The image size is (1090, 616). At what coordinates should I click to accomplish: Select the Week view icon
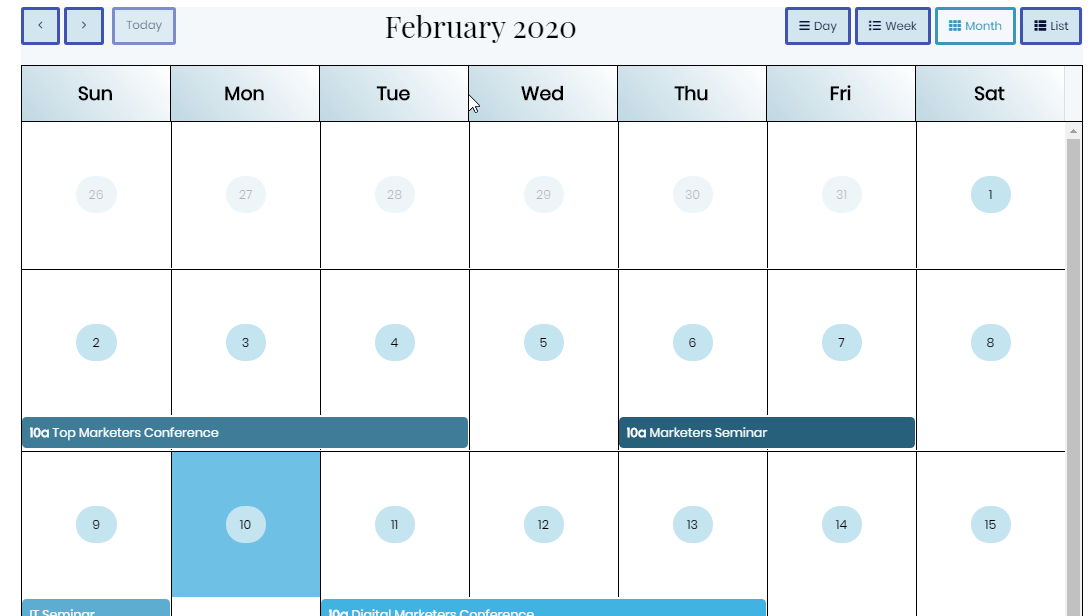click(x=874, y=26)
